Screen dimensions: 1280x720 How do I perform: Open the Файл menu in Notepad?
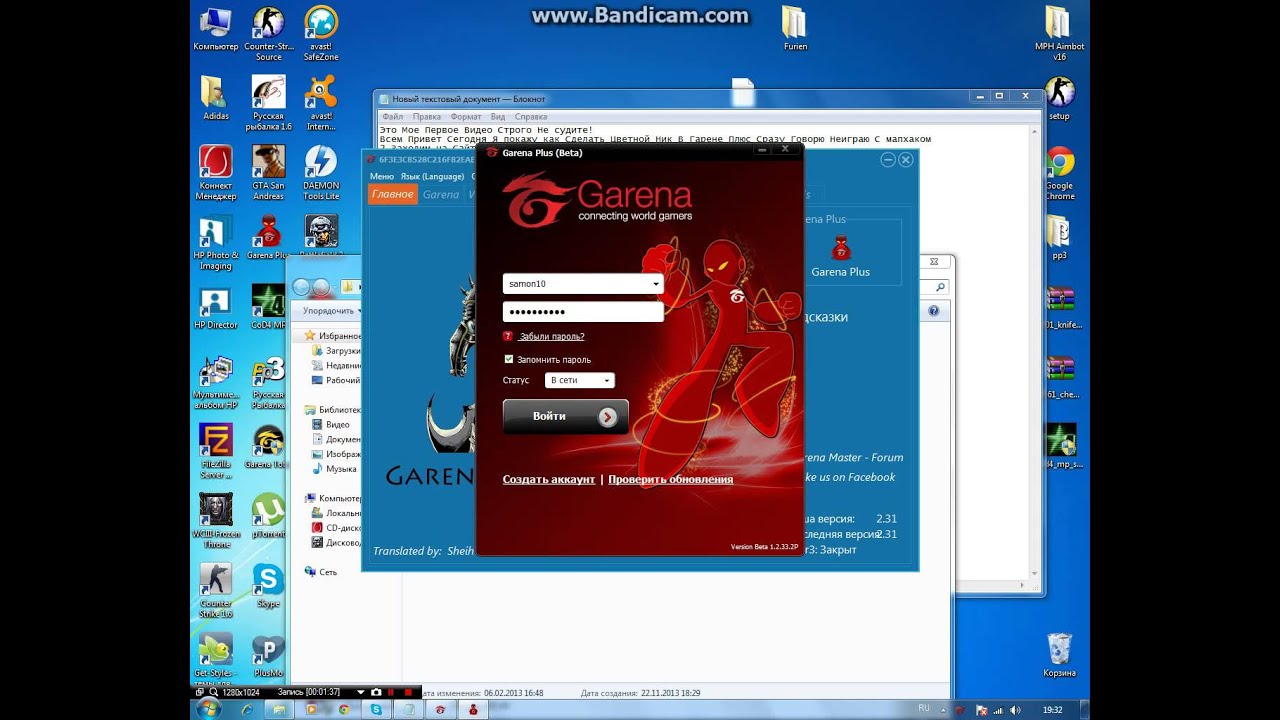[x=392, y=116]
